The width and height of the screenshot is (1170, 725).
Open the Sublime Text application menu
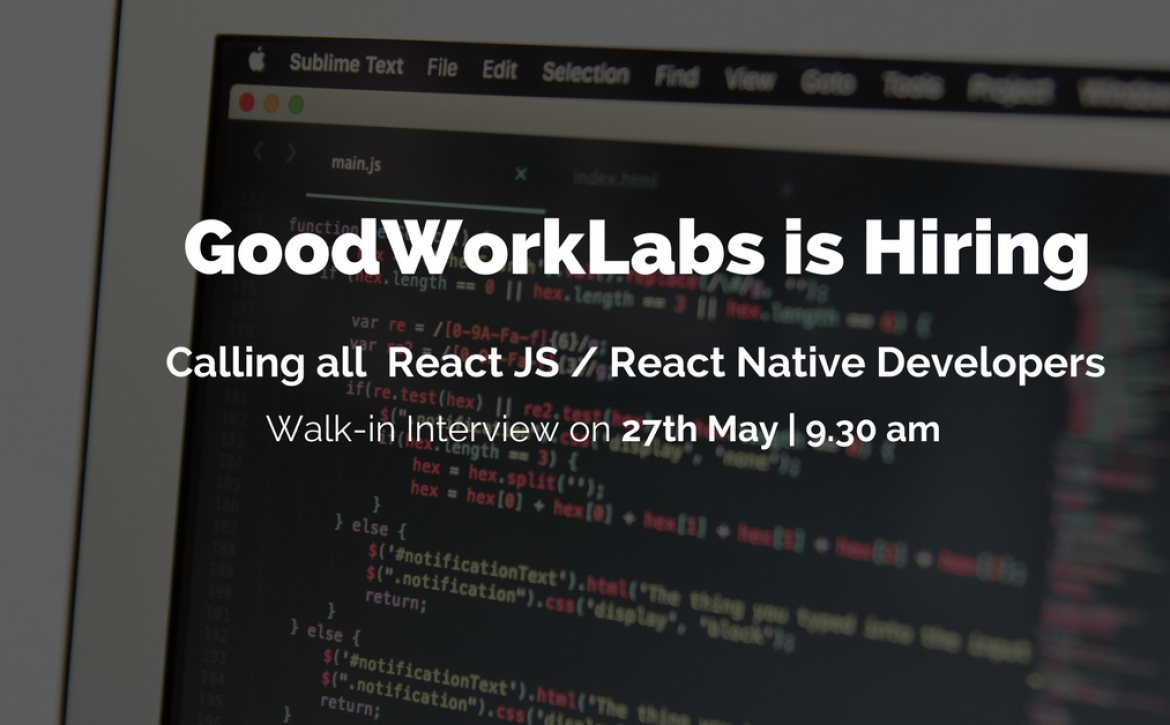(x=346, y=65)
